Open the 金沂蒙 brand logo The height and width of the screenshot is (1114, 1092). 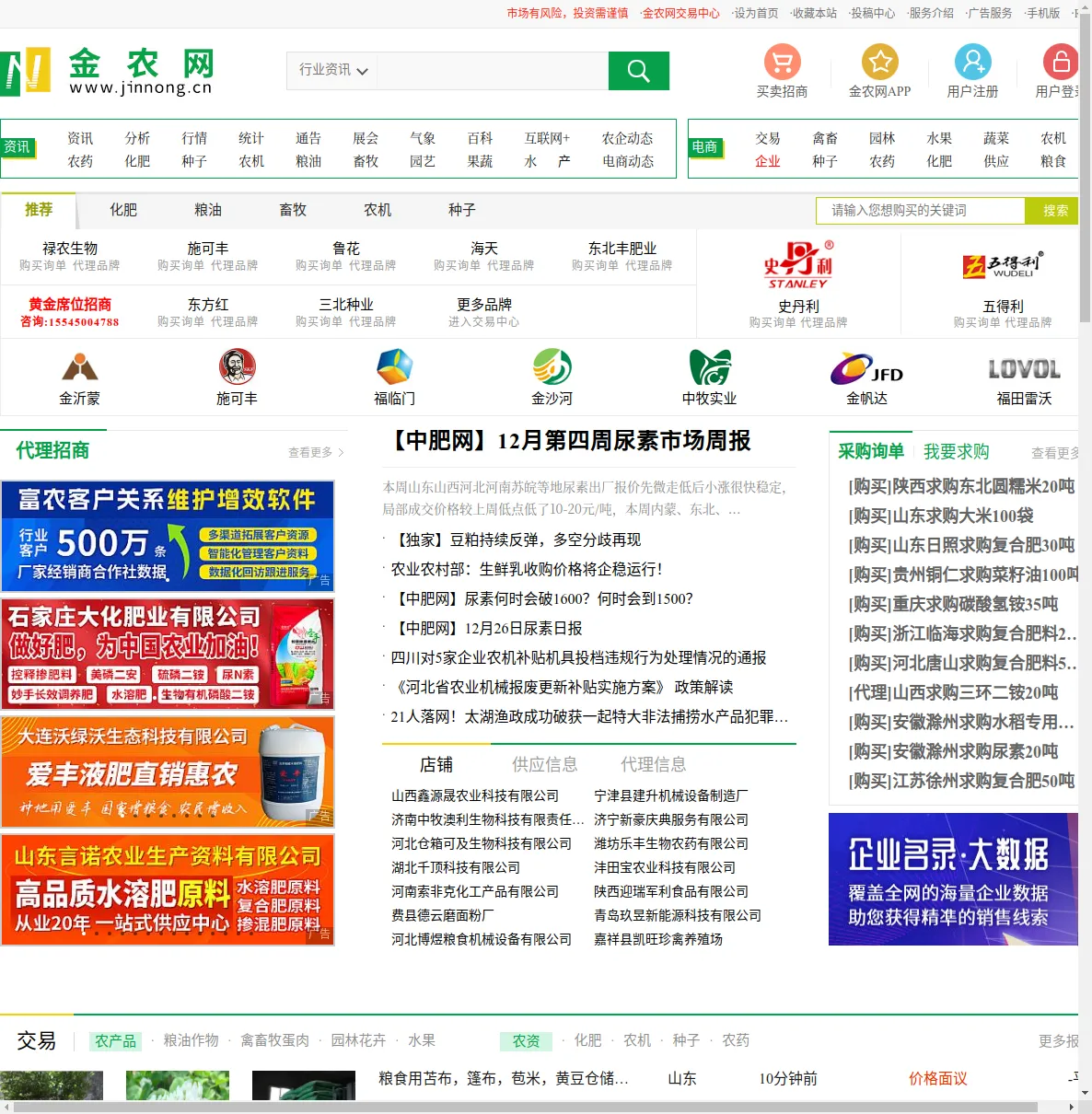(x=79, y=367)
